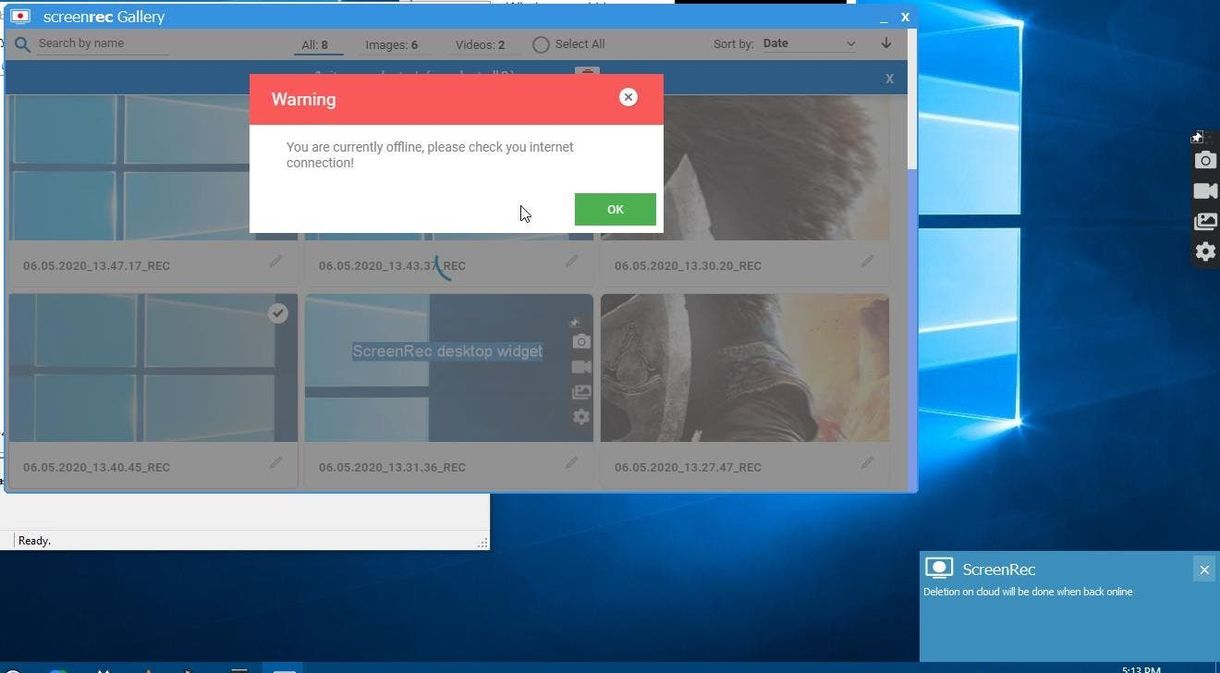Image resolution: width=1220 pixels, height=673 pixels.
Task: Close the ScreenRec notification toast
Action: click(x=1204, y=569)
